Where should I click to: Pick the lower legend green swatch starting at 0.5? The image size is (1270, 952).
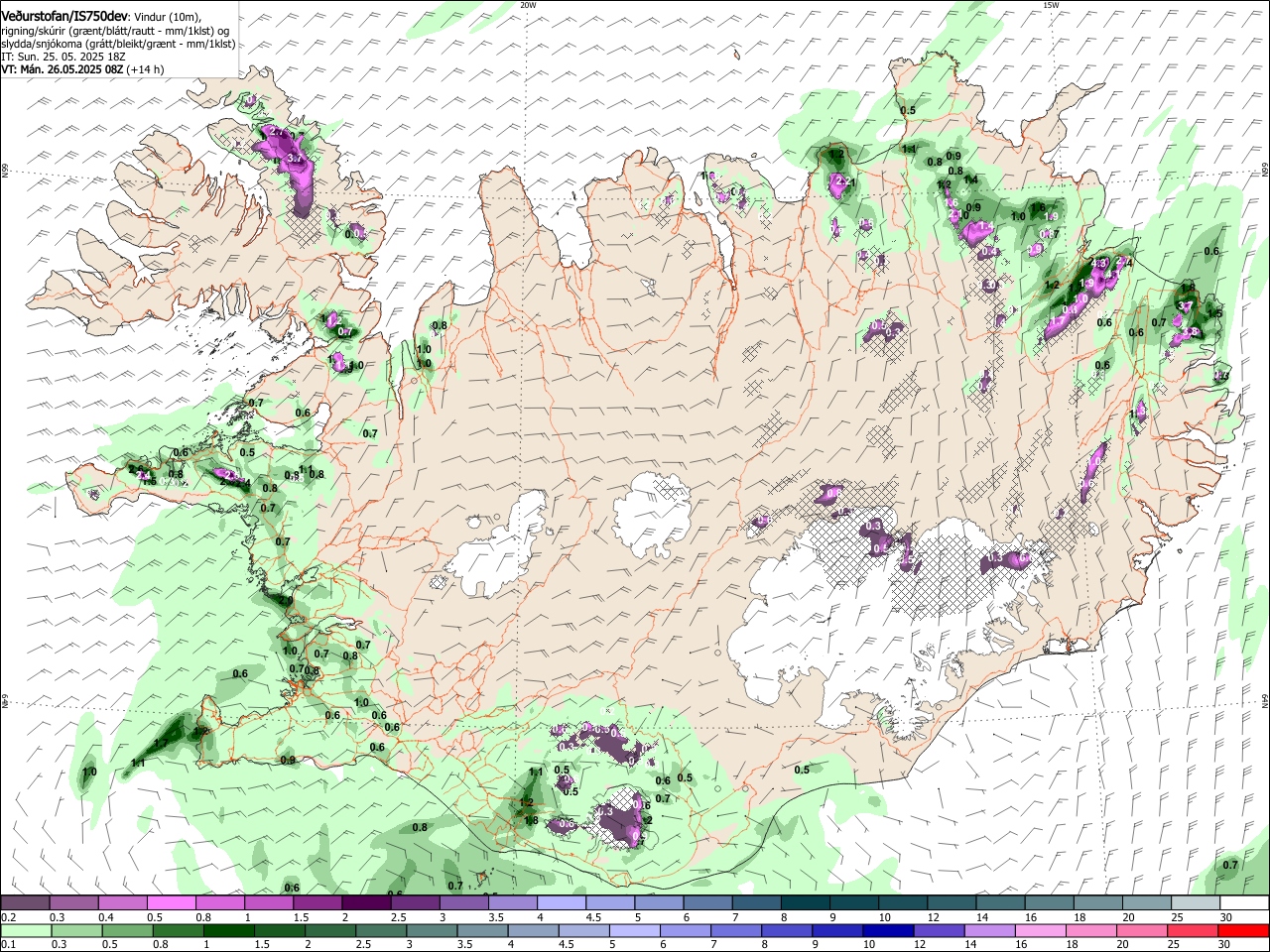127,930
